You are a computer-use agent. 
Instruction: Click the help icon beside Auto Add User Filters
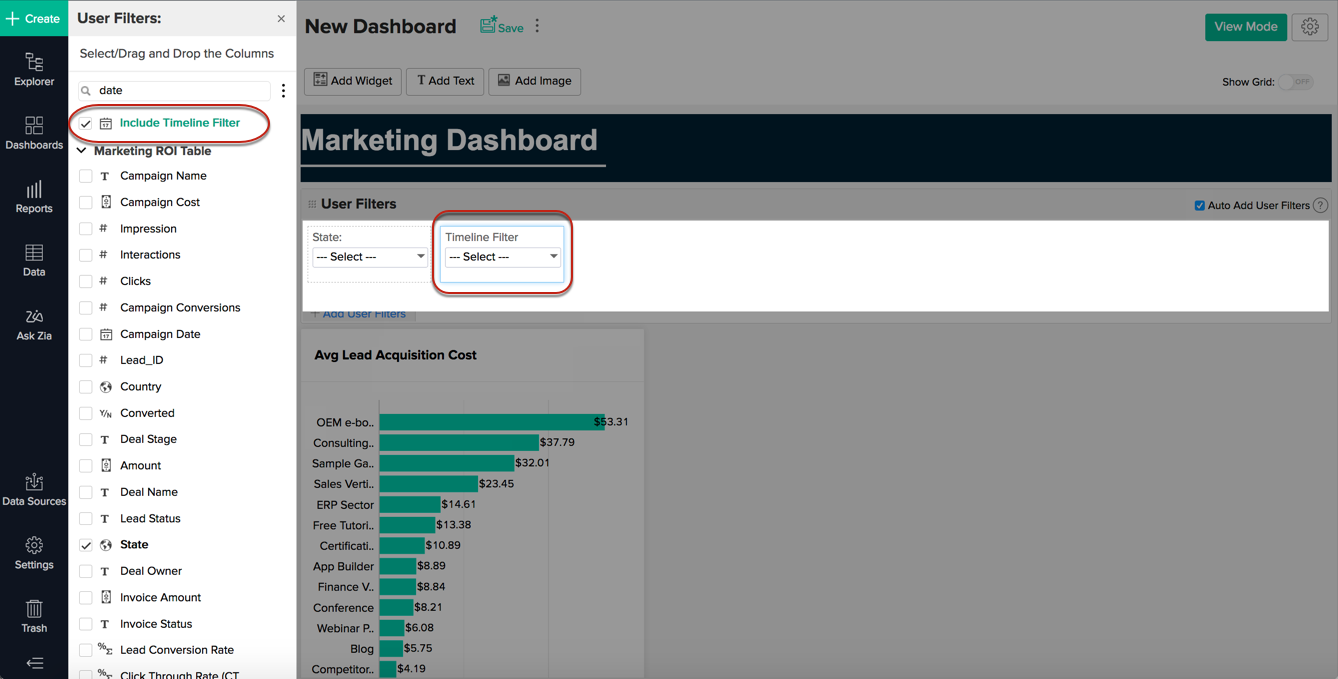[x=1320, y=205]
